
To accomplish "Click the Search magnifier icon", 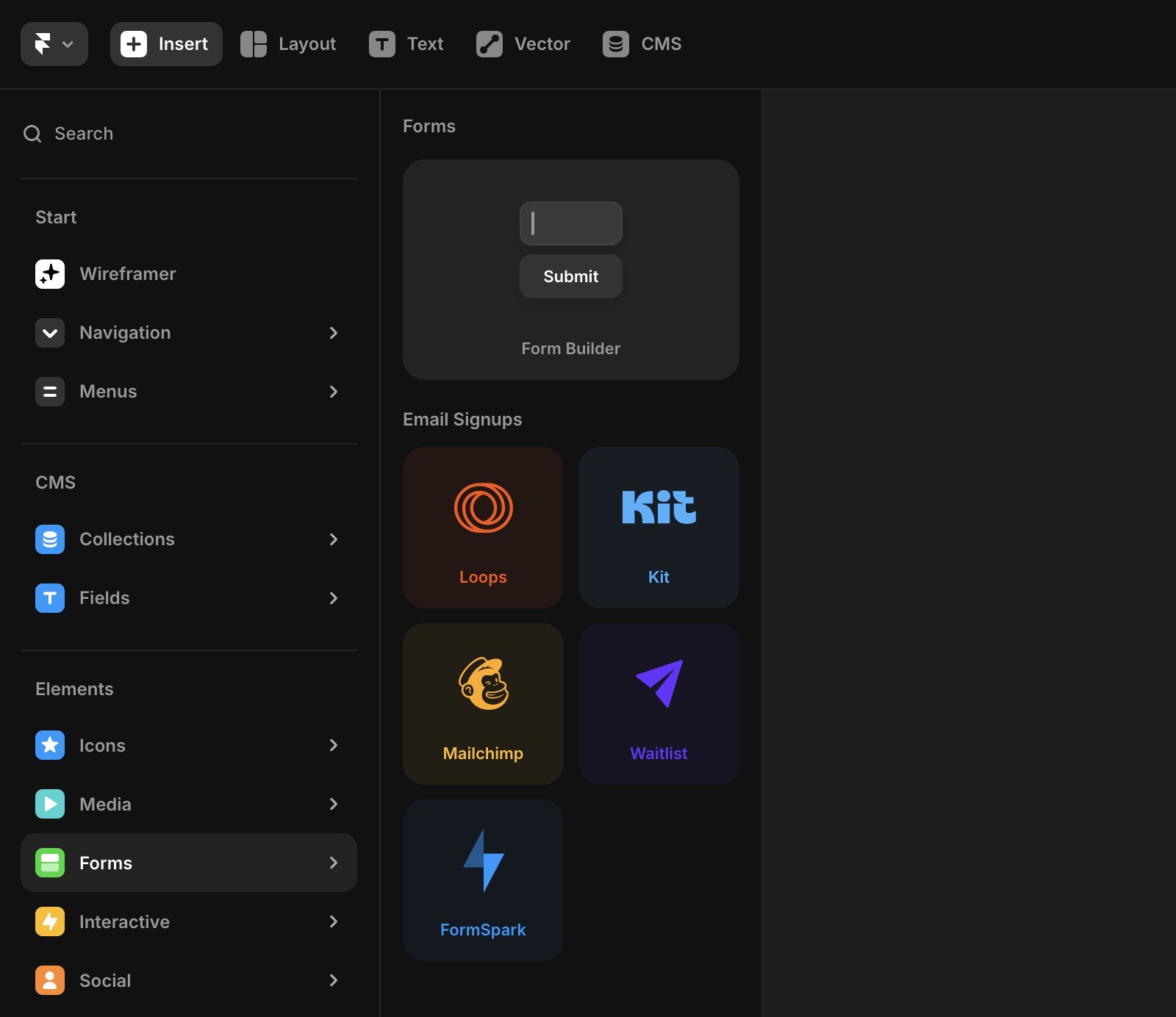I will 32,134.
